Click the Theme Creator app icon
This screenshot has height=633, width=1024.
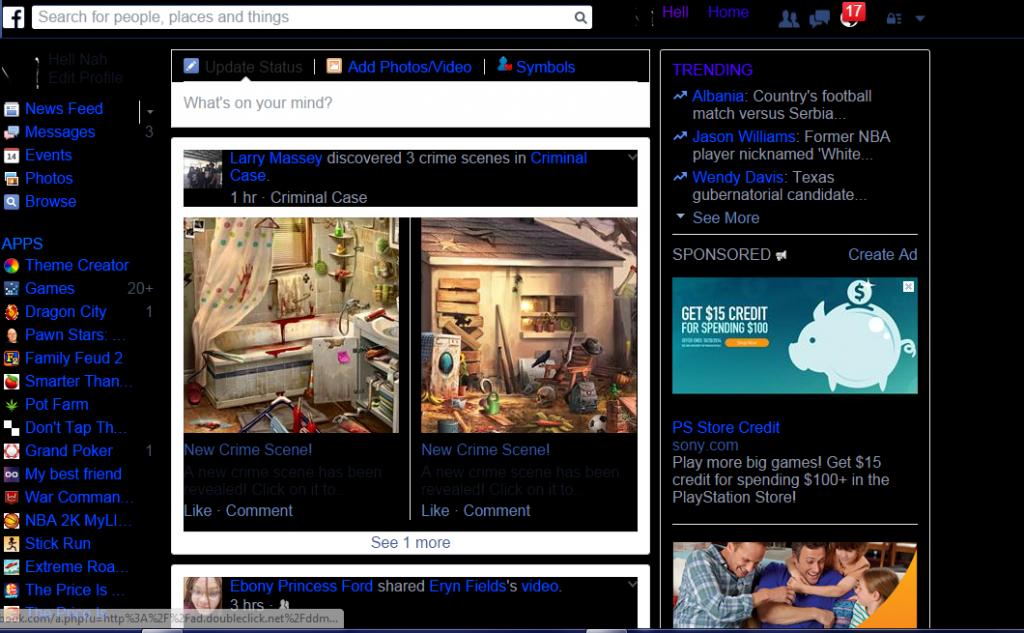tap(11, 266)
